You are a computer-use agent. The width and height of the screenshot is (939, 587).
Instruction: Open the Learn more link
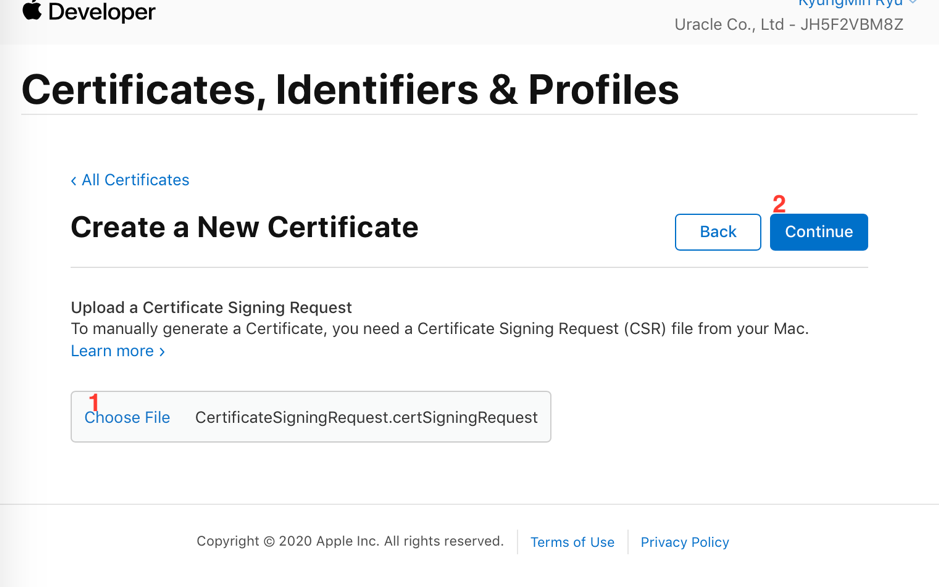[x=118, y=351]
